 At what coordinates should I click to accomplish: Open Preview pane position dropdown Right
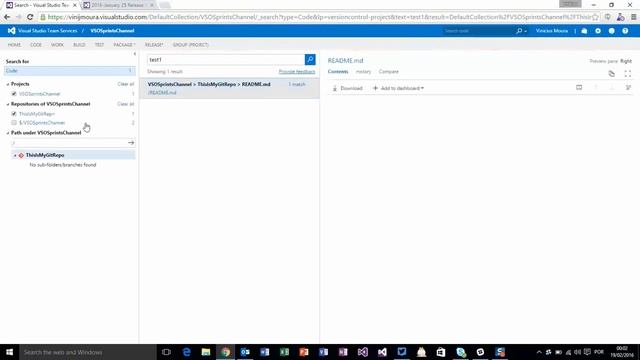pos(626,61)
